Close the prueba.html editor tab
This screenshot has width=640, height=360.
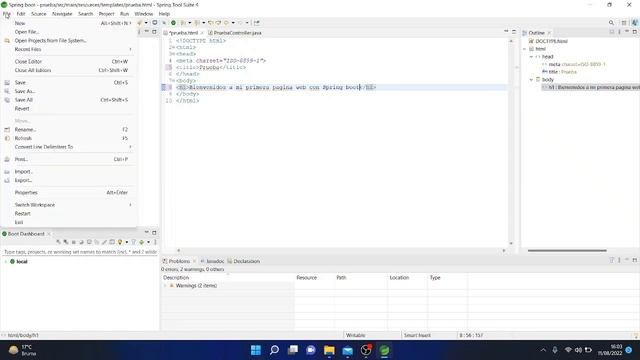(202, 33)
